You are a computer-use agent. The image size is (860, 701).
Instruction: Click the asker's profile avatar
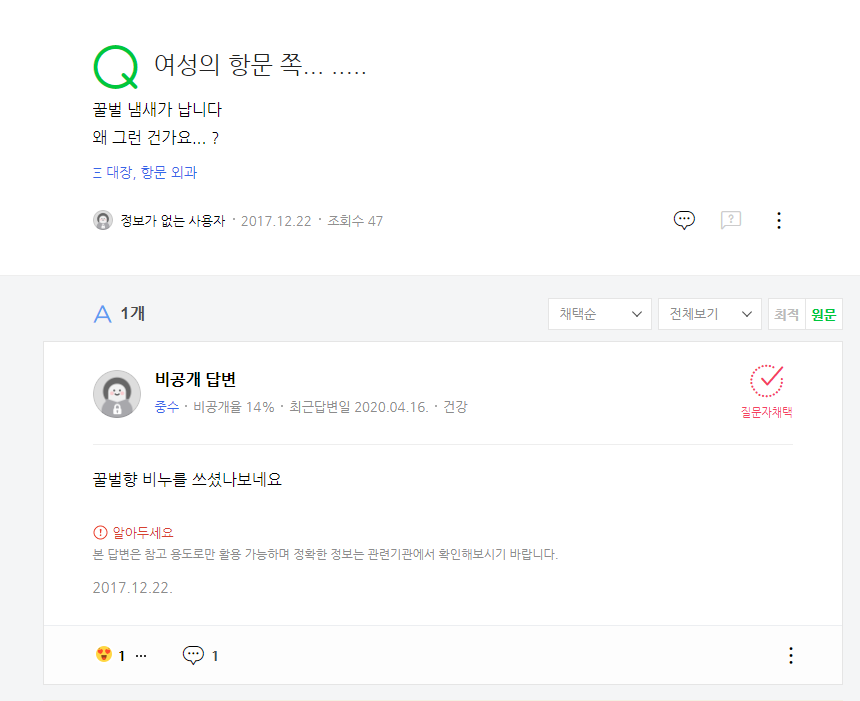coord(103,221)
